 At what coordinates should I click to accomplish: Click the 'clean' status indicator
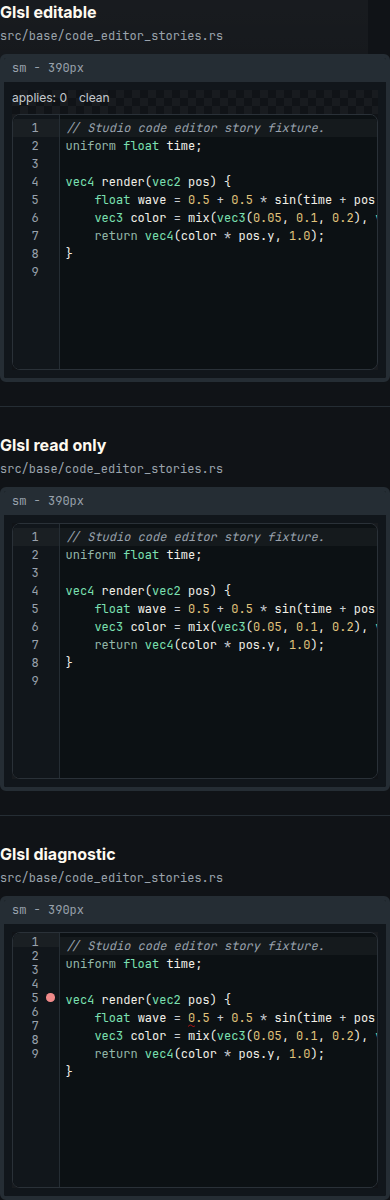tap(94, 98)
